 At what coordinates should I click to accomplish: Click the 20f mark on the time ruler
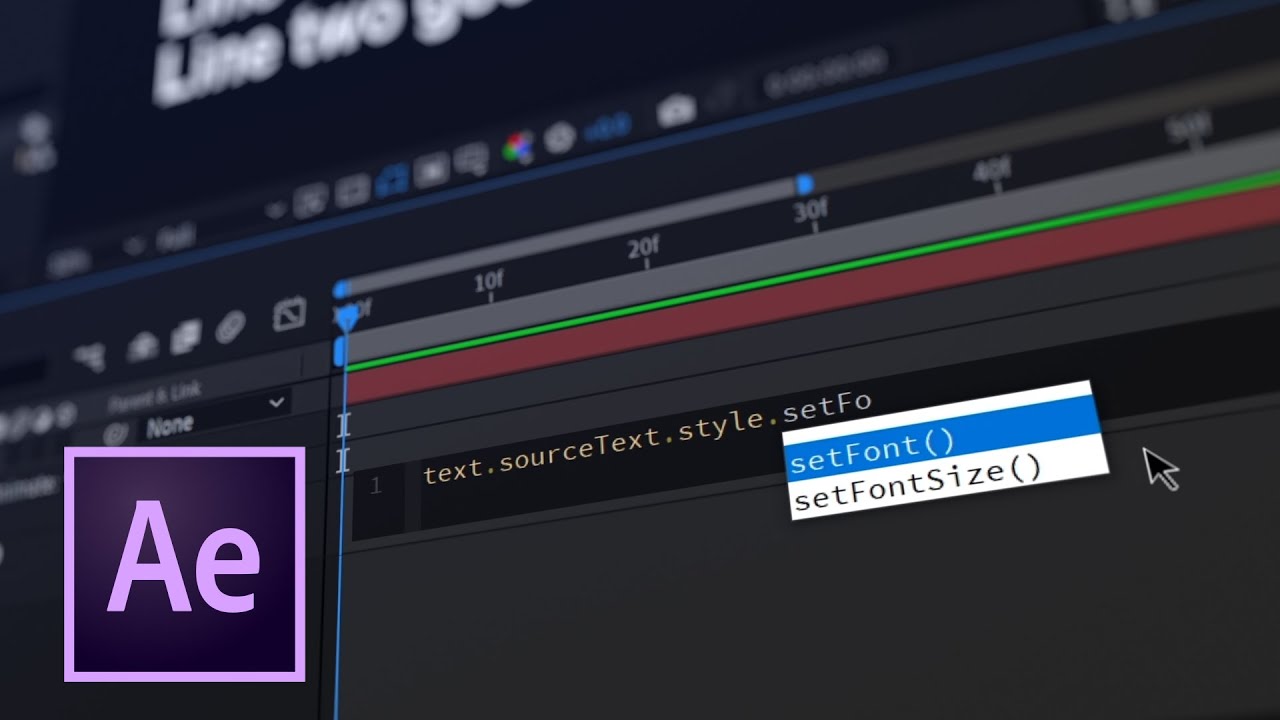pos(643,247)
